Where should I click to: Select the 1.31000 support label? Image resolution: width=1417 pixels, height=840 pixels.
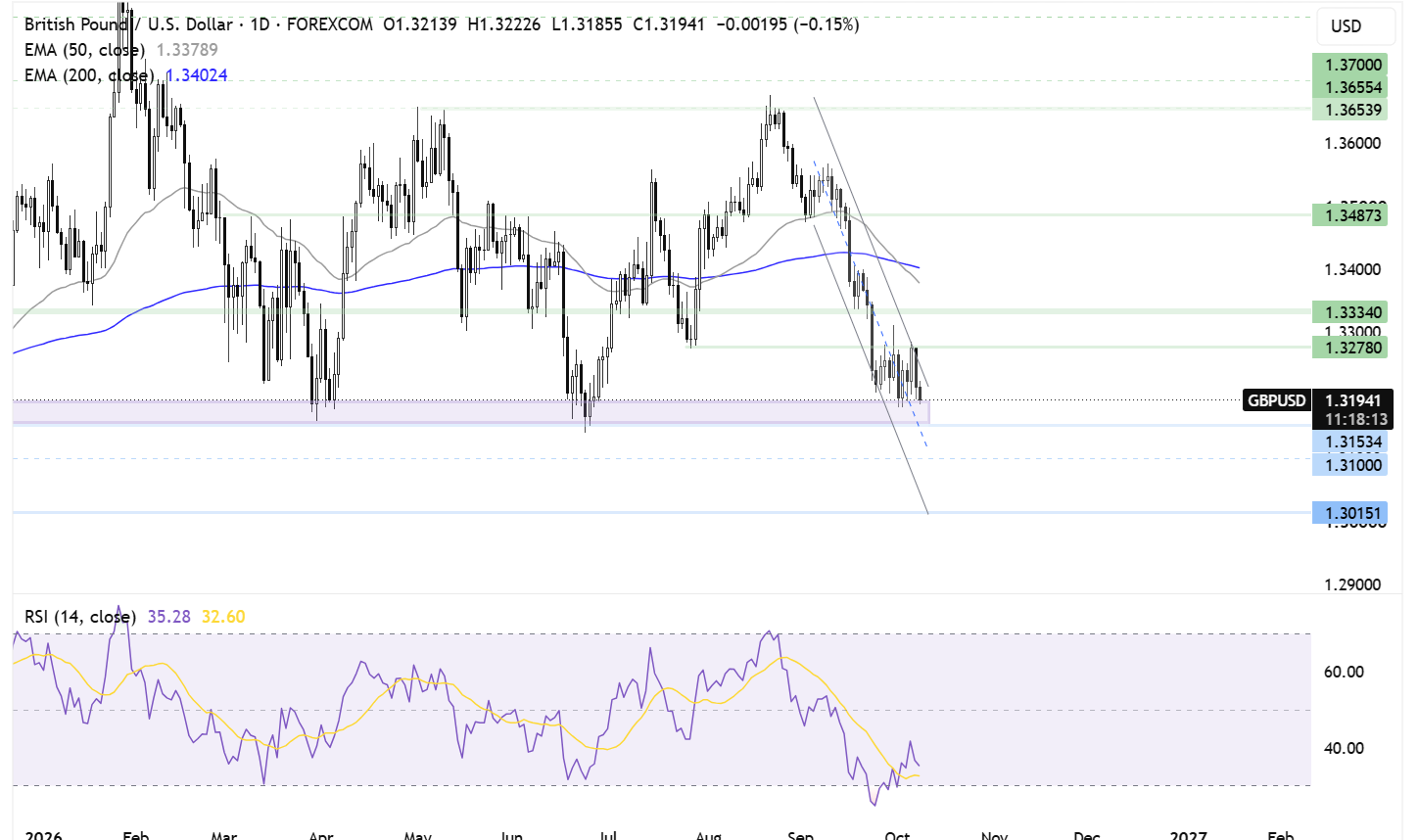pos(1349,465)
